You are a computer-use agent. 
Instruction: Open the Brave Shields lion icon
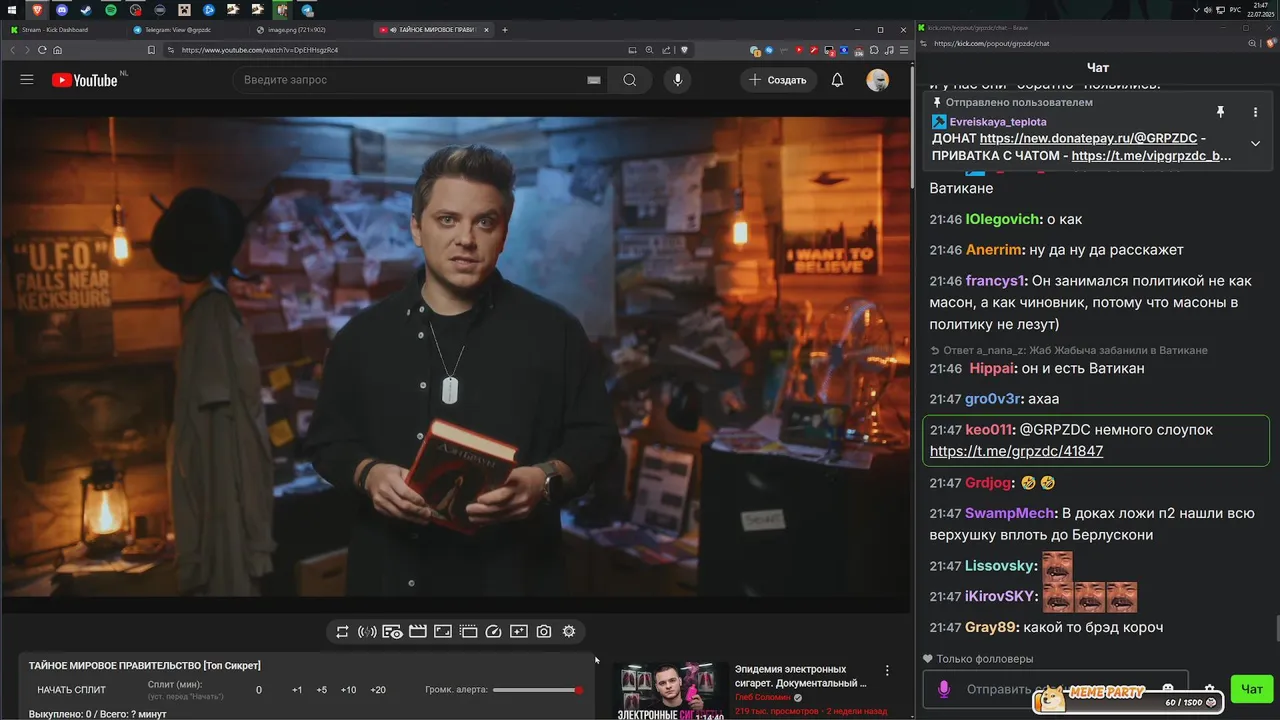point(685,50)
